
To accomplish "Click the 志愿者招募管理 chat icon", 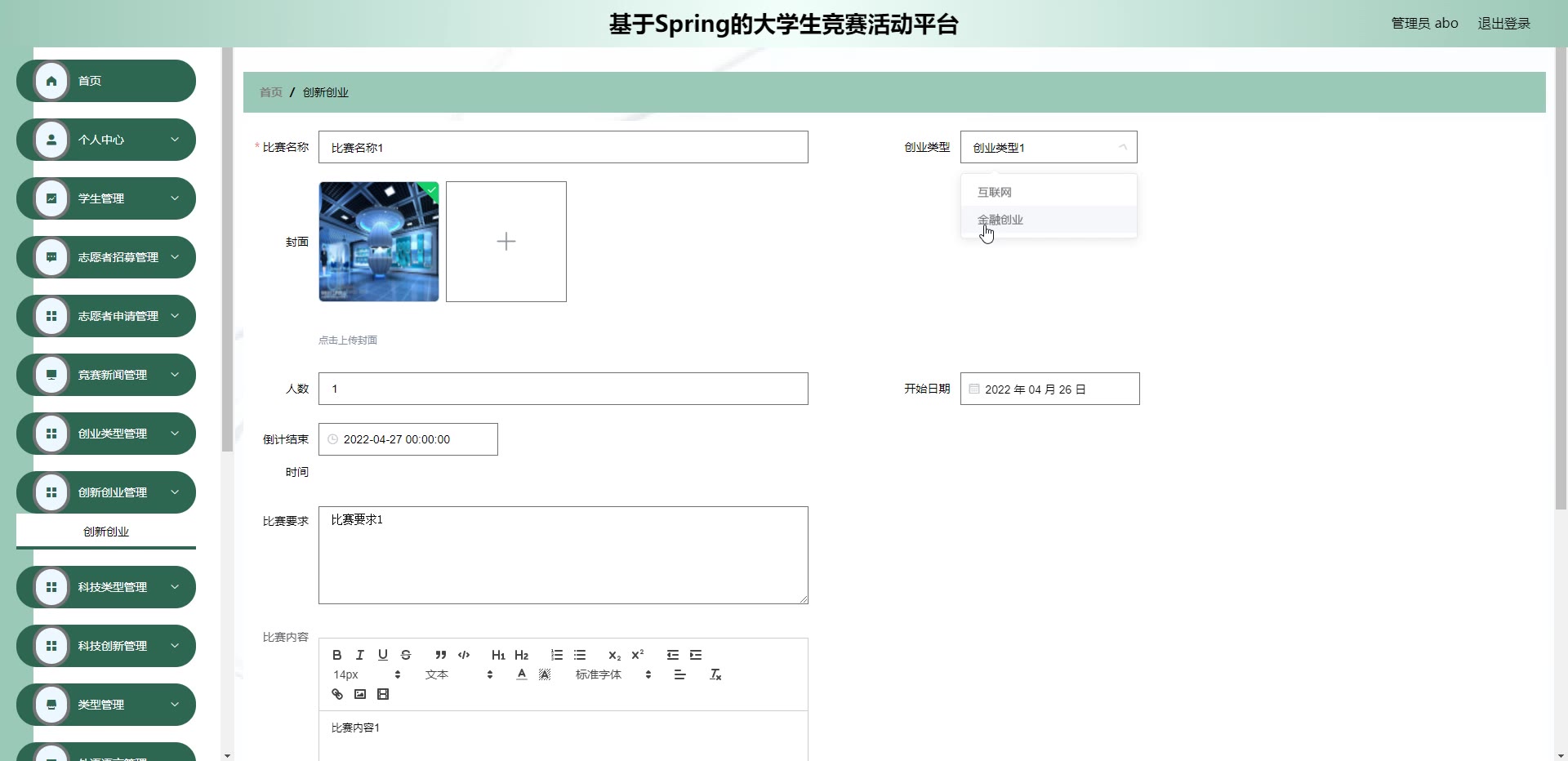I will pyautogui.click(x=51, y=257).
